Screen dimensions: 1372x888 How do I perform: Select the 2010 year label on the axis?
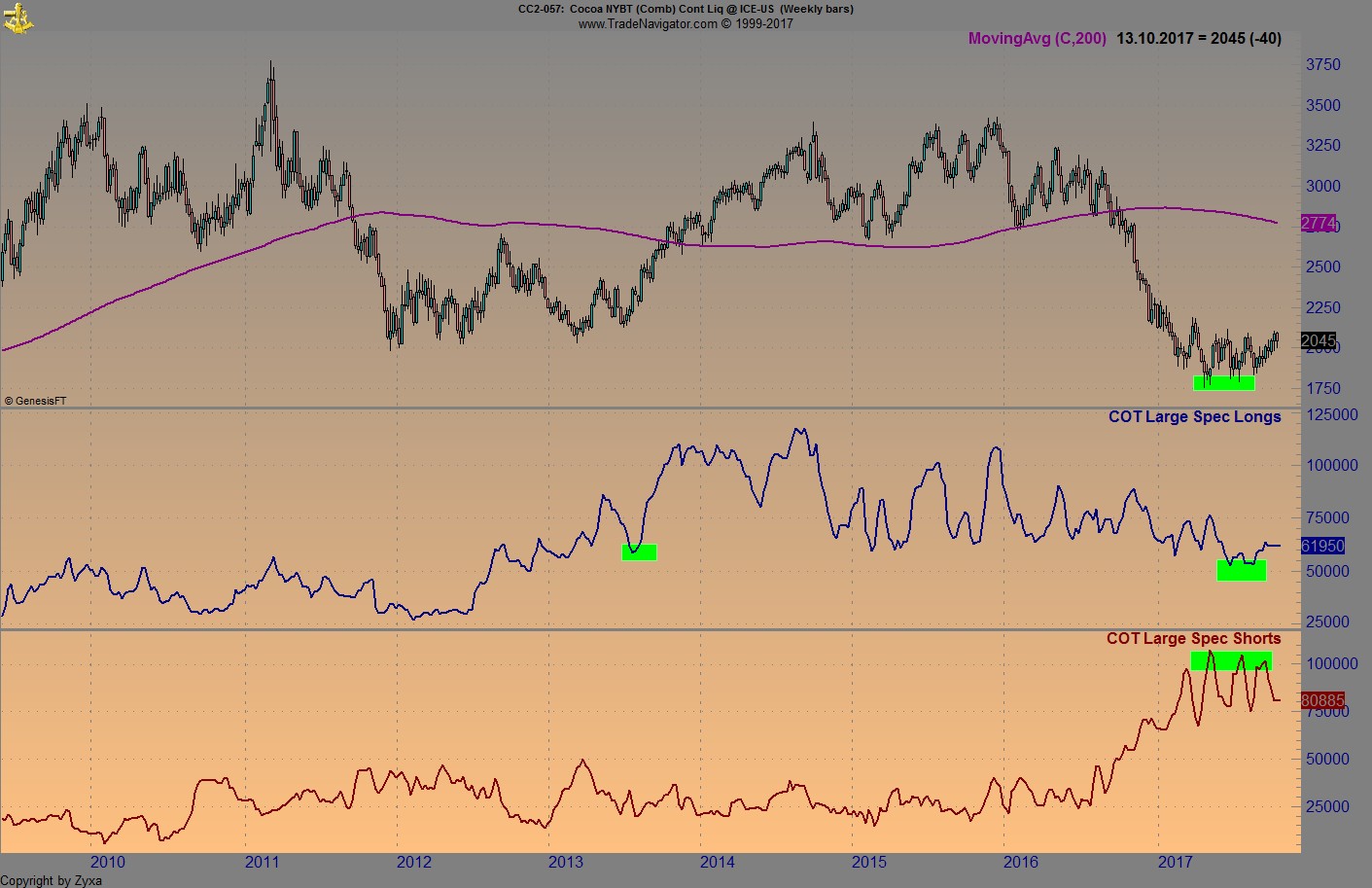[108, 862]
